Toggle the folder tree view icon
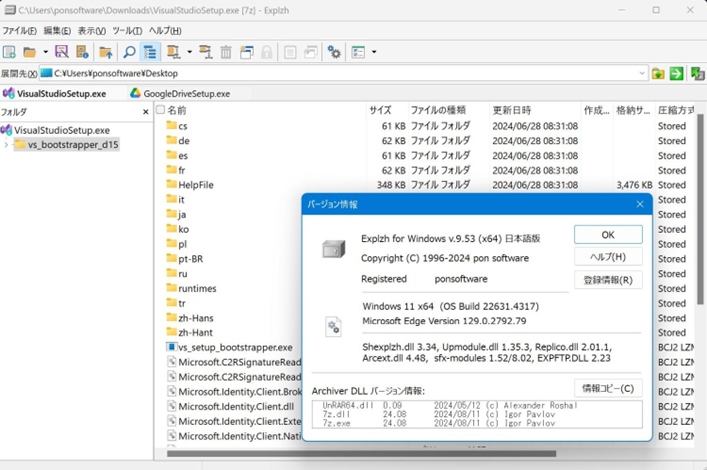Viewport: 707px width, 470px height. pyautogui.click(x=150, y=52)
